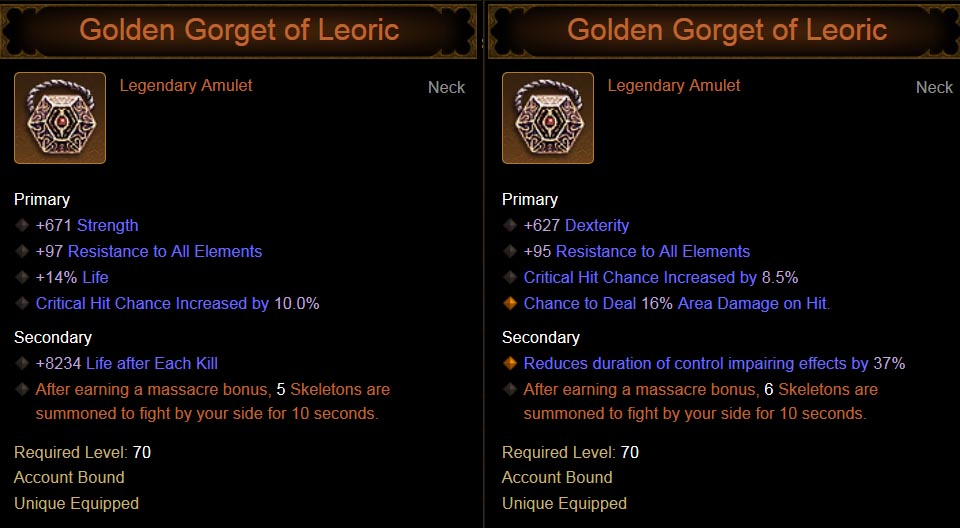This screenshot has width=960, height=528.
Task: Click the orange diamond beside control impairing effects
Action: pos(510,363)
